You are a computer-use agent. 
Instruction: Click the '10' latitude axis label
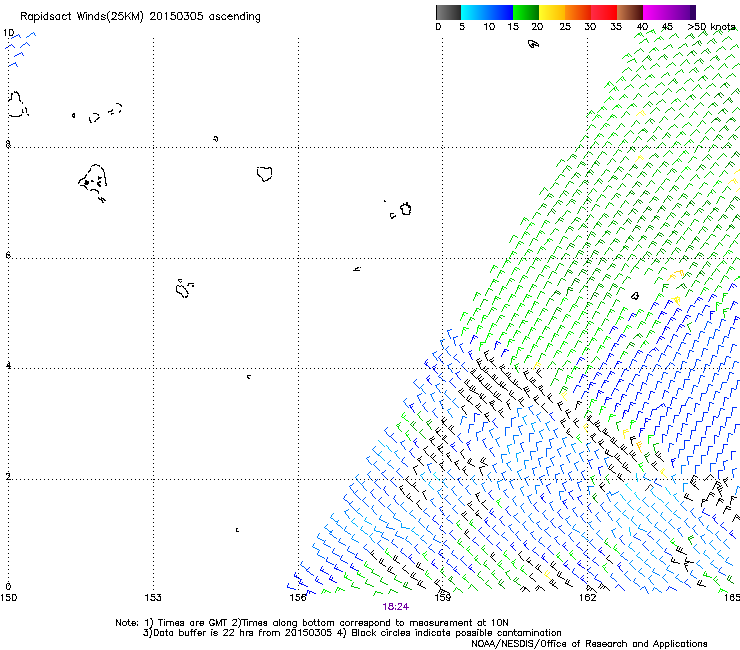[8, 33]
